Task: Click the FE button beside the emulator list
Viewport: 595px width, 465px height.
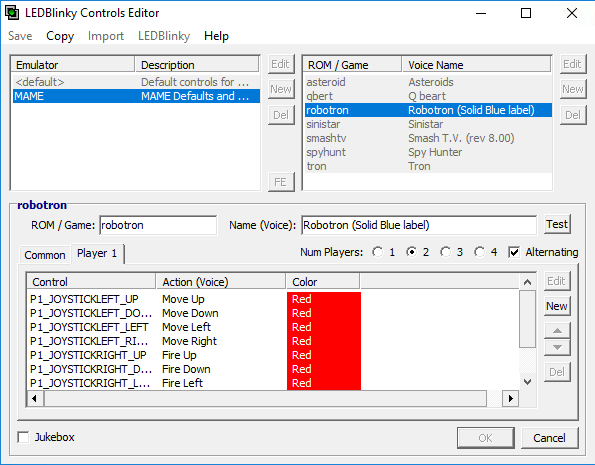Action: (281, 182)
